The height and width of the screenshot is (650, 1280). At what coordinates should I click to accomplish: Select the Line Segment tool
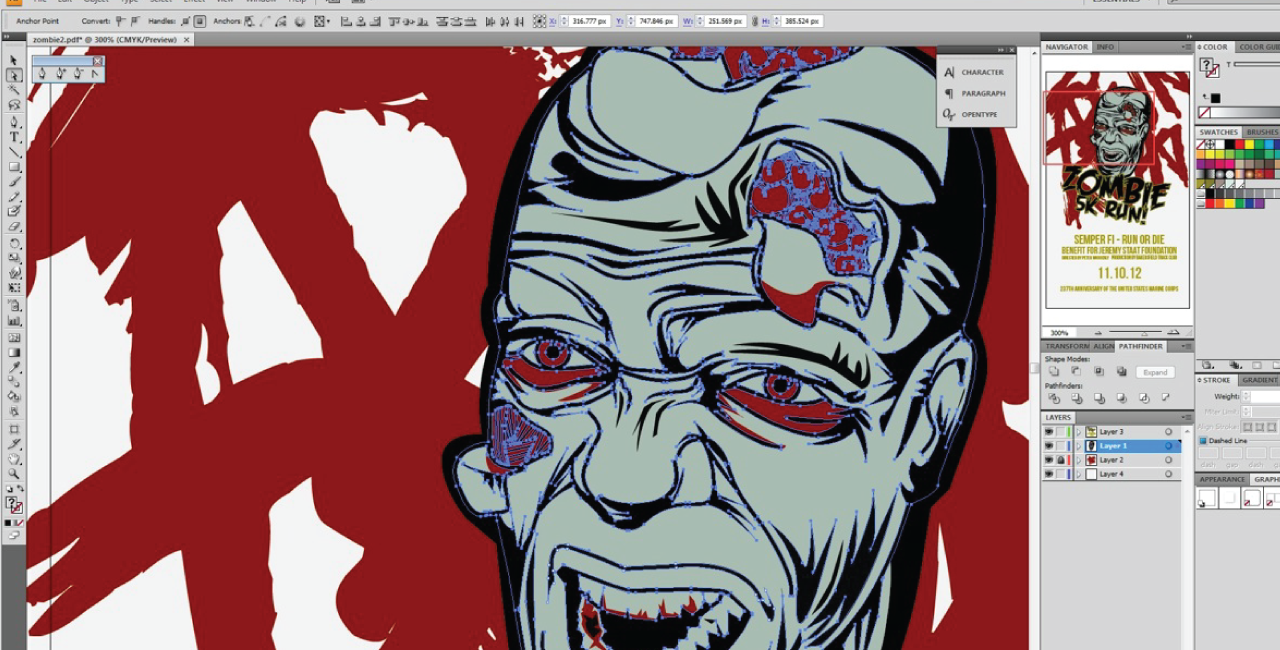(x=14, y=151)
